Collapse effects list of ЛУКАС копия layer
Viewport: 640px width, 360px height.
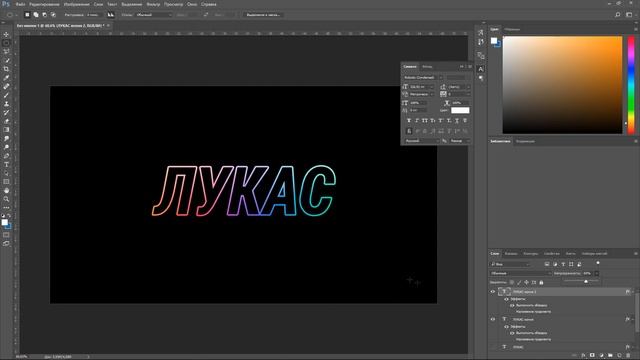pos(633,320)
